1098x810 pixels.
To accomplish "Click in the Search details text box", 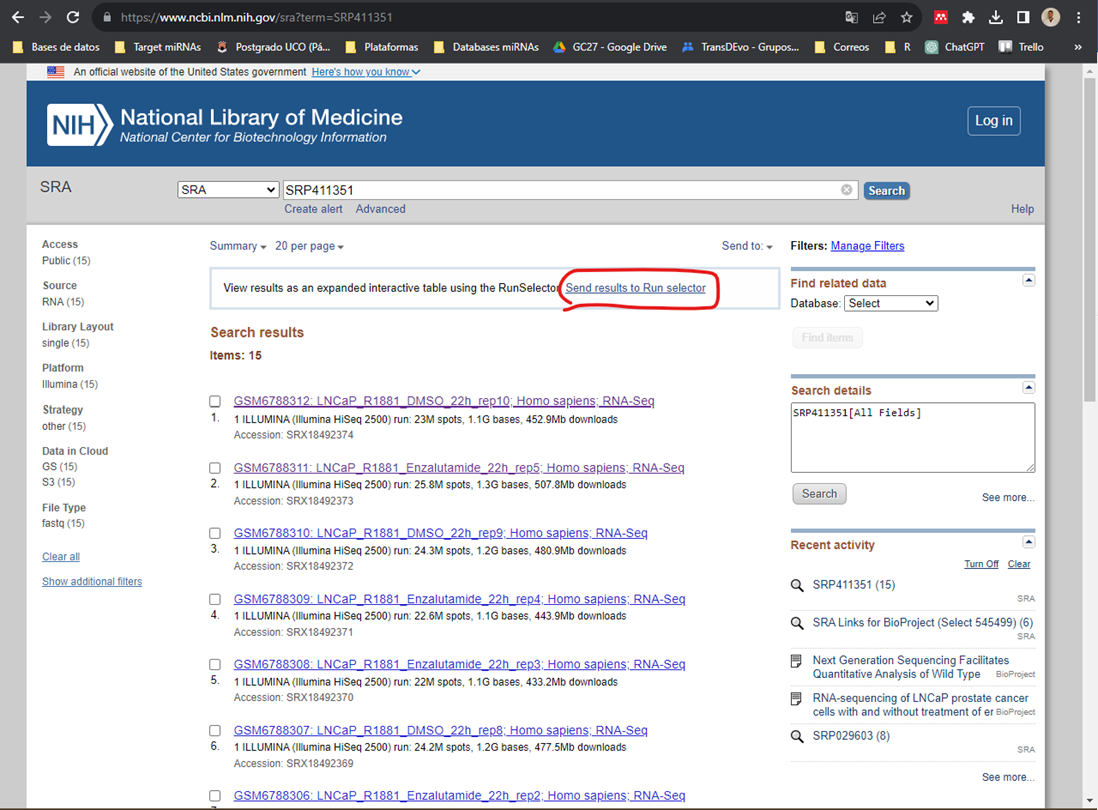I will 912,437.
